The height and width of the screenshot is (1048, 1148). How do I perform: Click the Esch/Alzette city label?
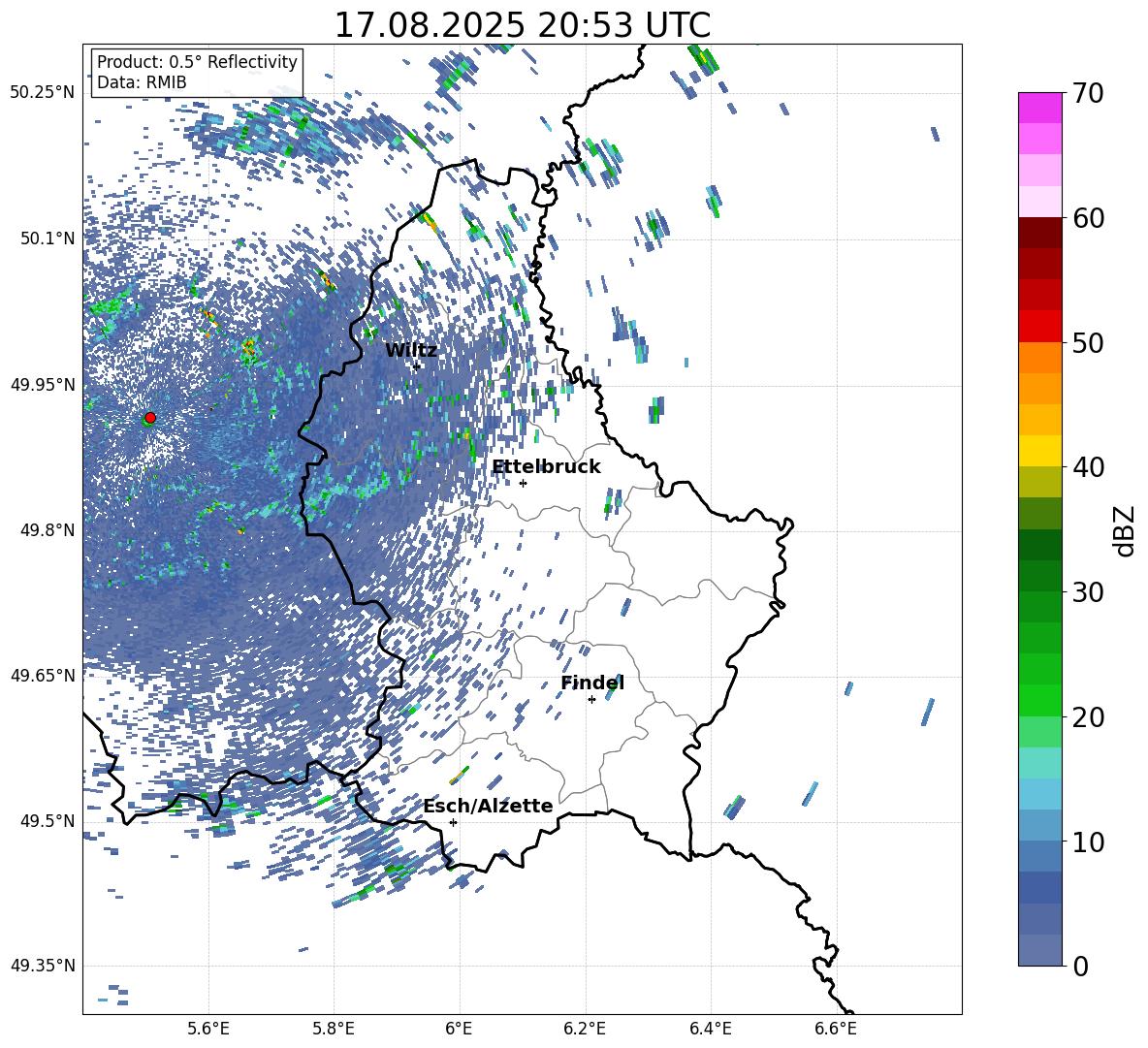[488, 806]
